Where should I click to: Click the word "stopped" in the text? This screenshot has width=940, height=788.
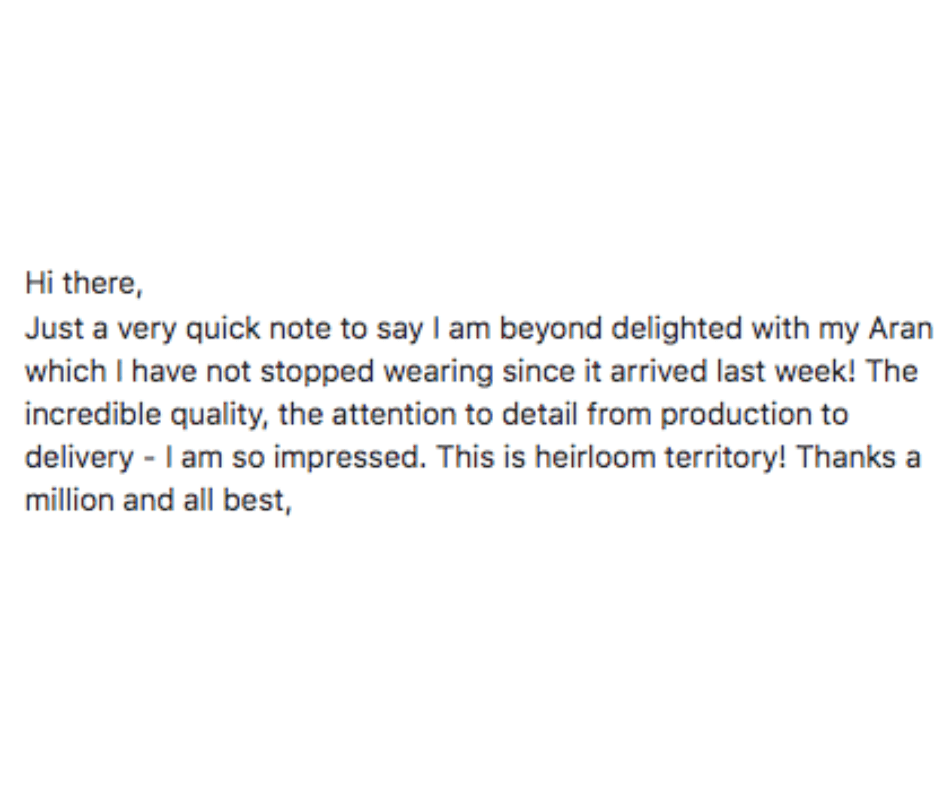point(317,372)
